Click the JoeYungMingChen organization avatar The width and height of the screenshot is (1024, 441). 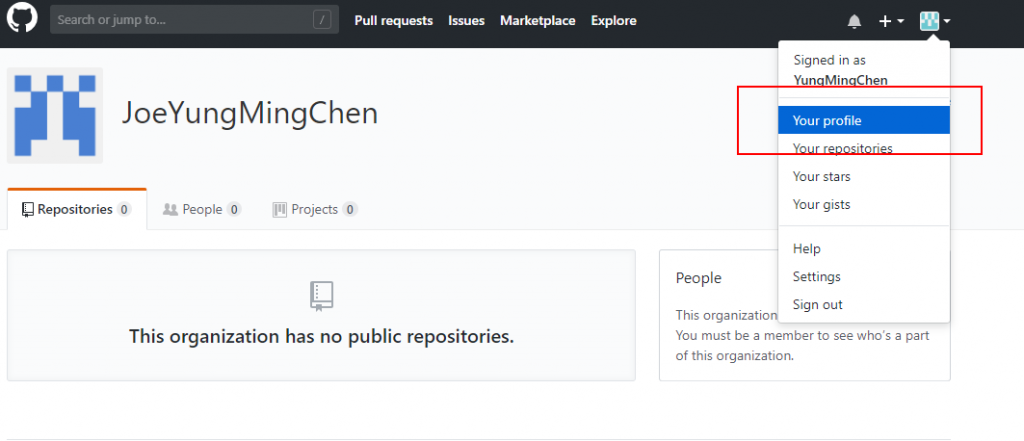55,115
